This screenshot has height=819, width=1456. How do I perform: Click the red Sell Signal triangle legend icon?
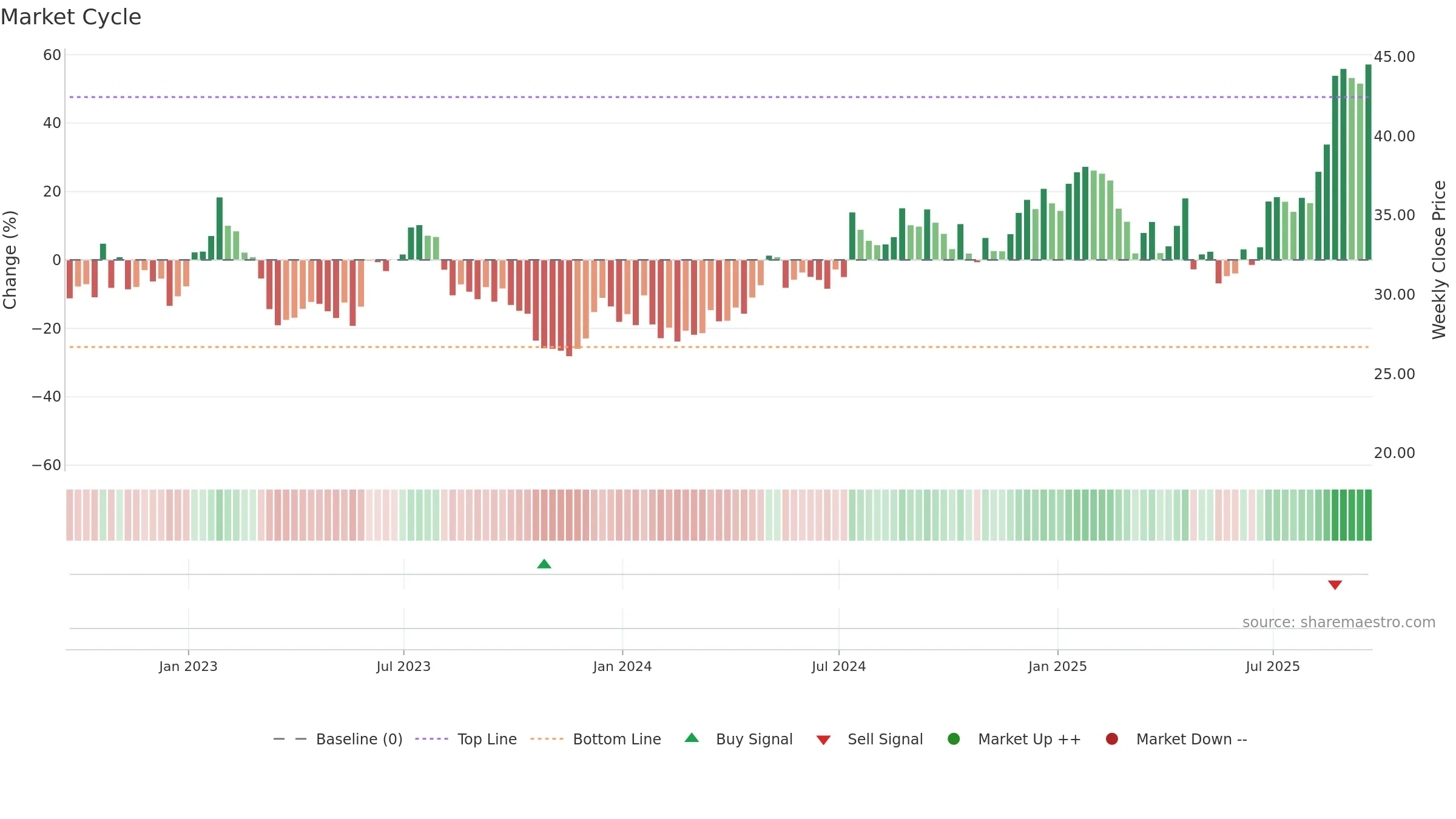(x=823, y=740)
